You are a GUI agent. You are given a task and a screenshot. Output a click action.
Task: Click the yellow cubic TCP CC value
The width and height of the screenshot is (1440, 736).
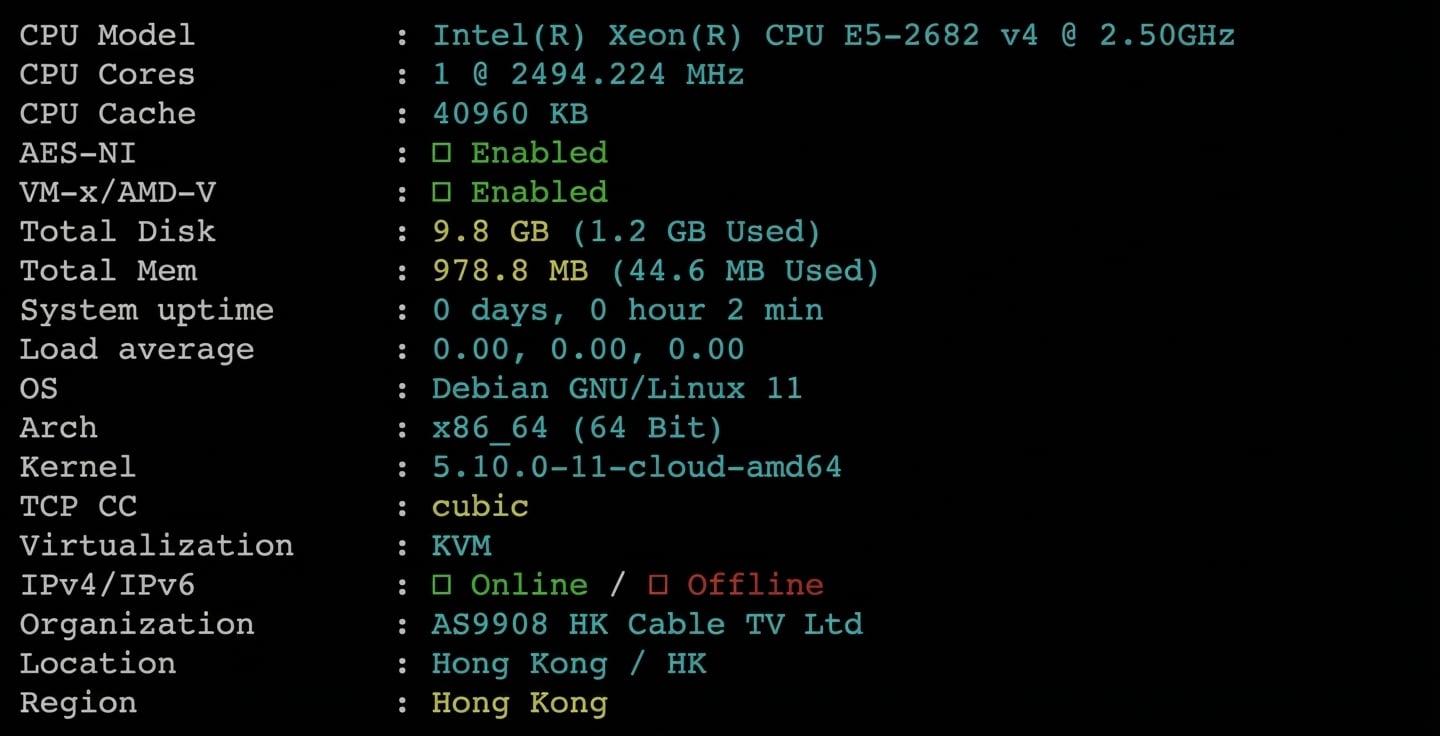480,506
